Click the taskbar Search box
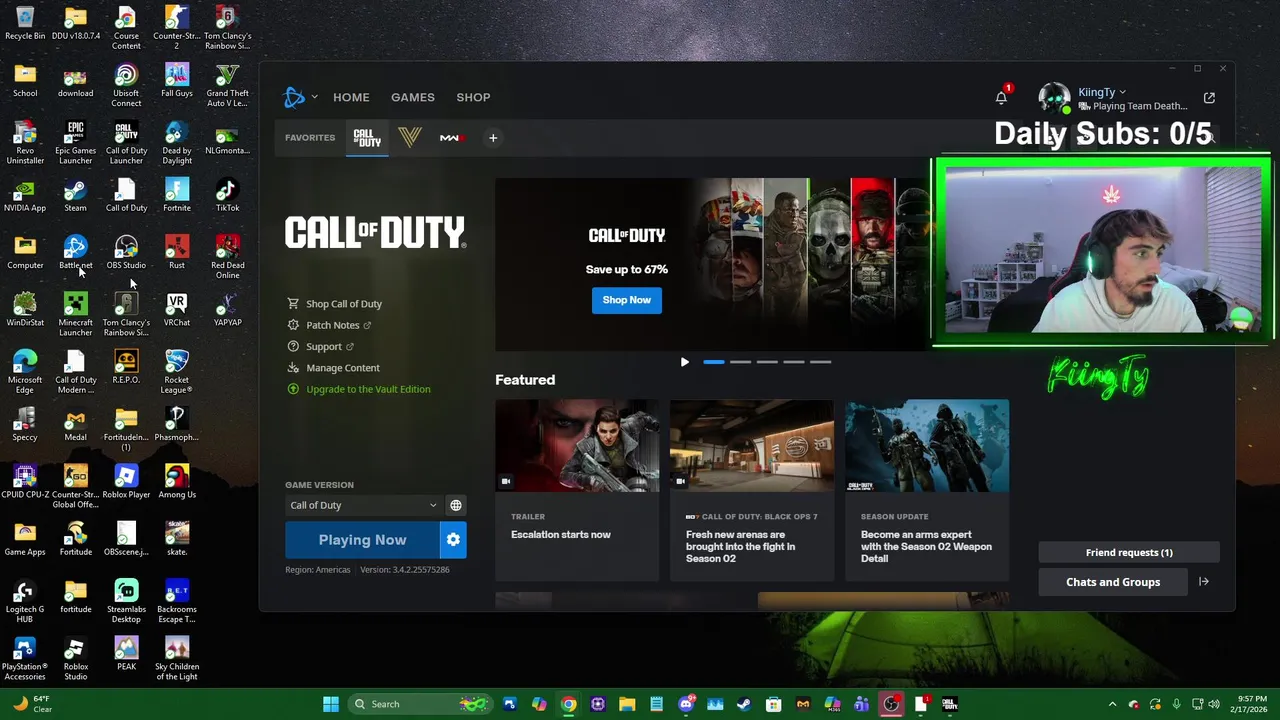Viewport: 1280px width, 720px height. click(x=420, y=704)
